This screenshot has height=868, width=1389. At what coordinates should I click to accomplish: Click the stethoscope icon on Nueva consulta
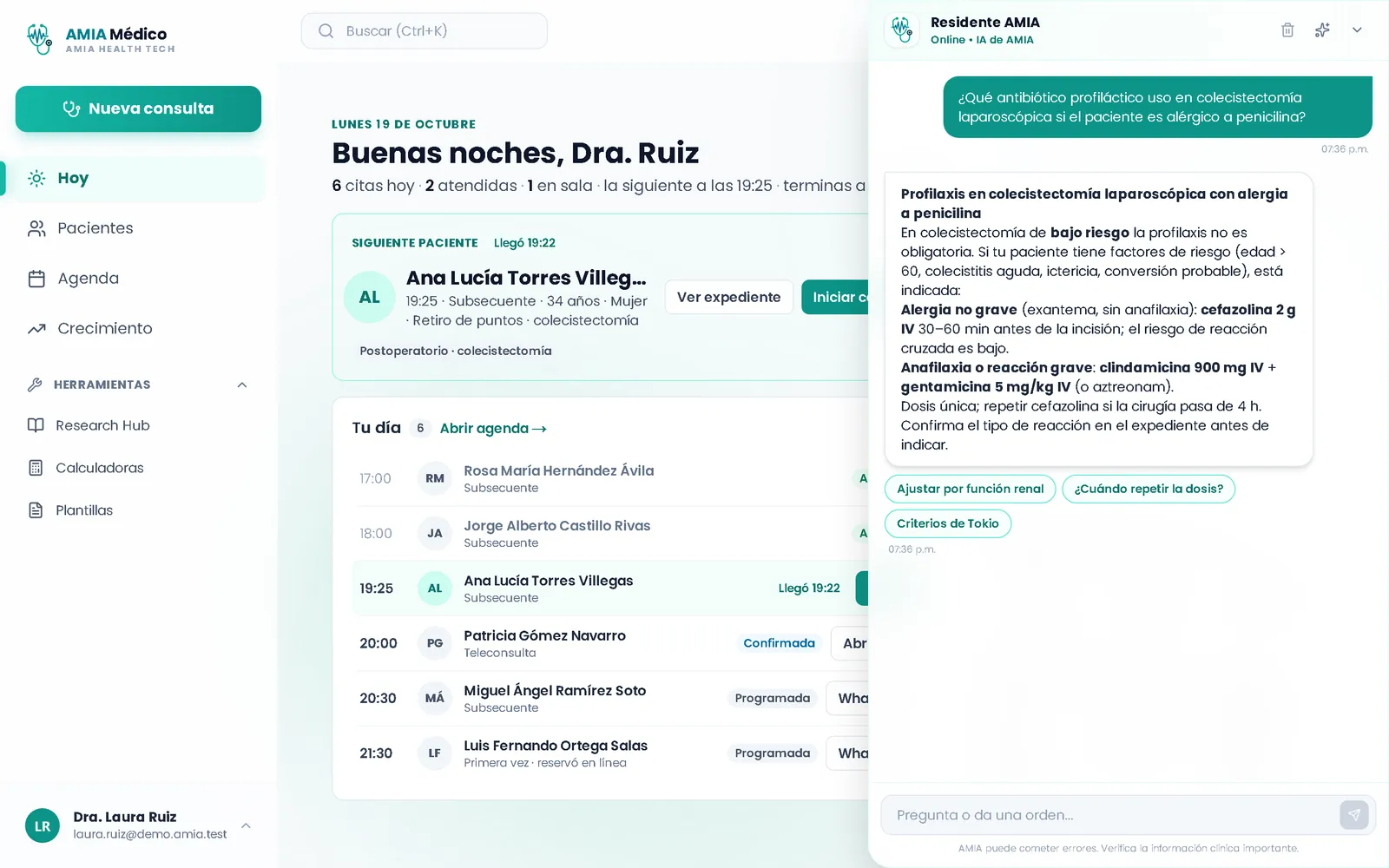pyautogui.click(x=71, y=108)
